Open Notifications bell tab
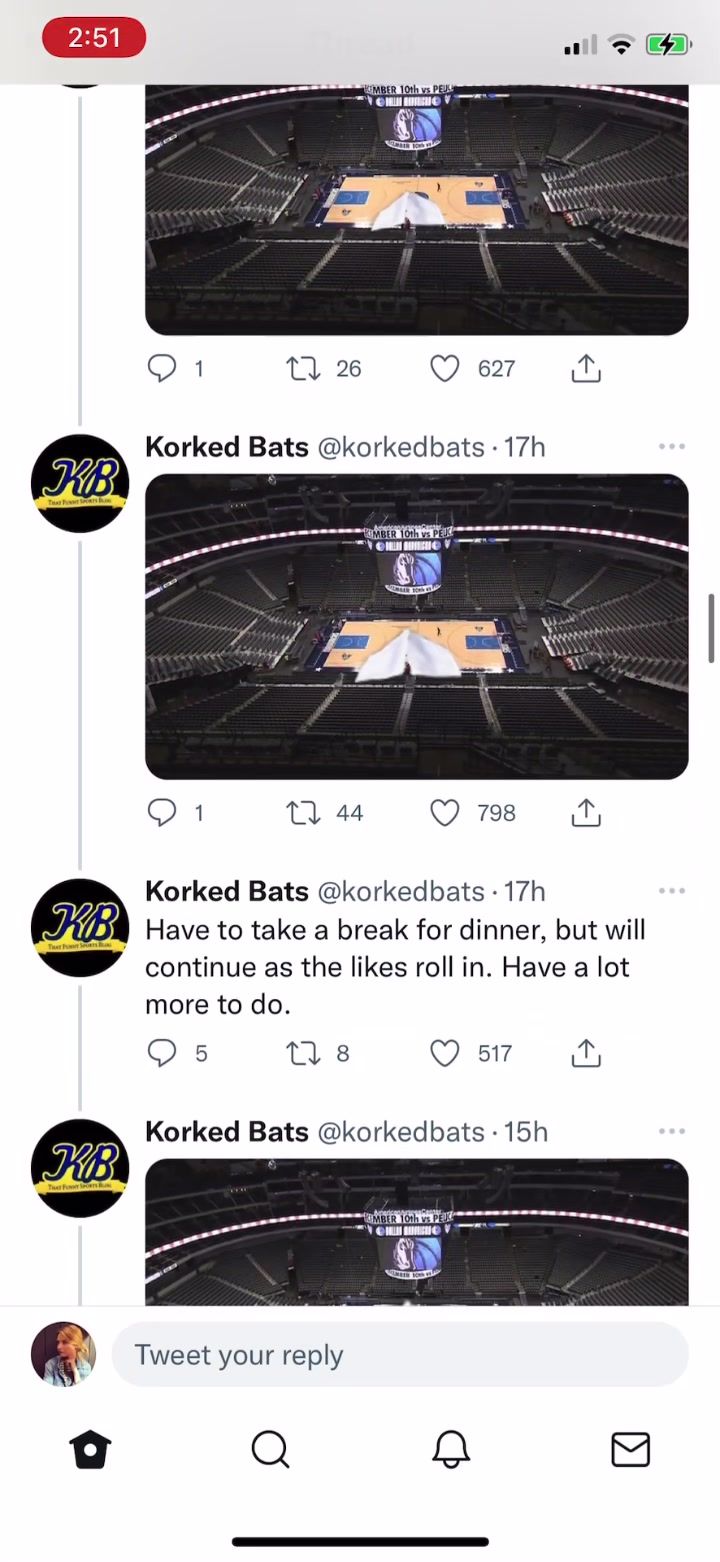The width and height of the screenshot is (720, 1562). click(450, 1449)
